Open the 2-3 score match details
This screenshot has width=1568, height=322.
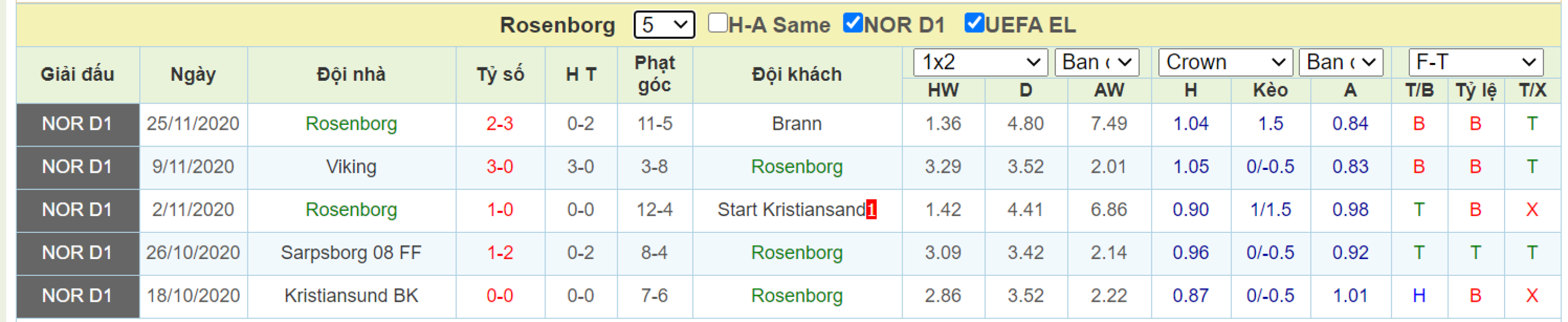point(500,124)
